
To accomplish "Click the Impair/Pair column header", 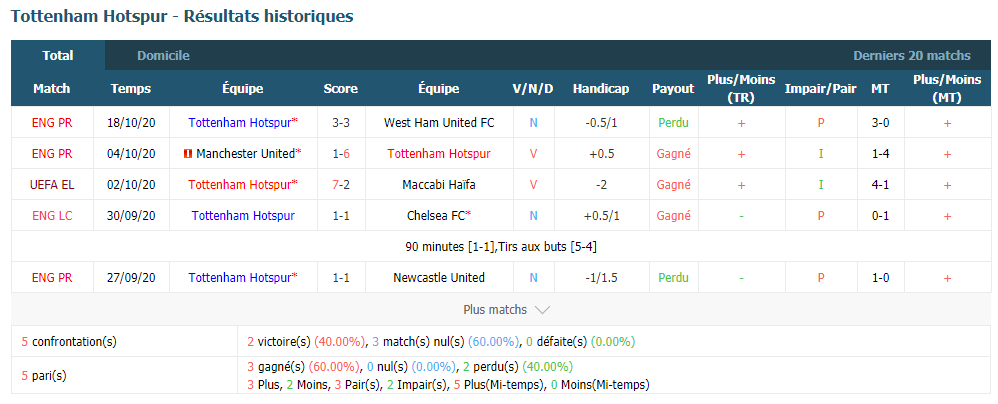I will point(820,88).
